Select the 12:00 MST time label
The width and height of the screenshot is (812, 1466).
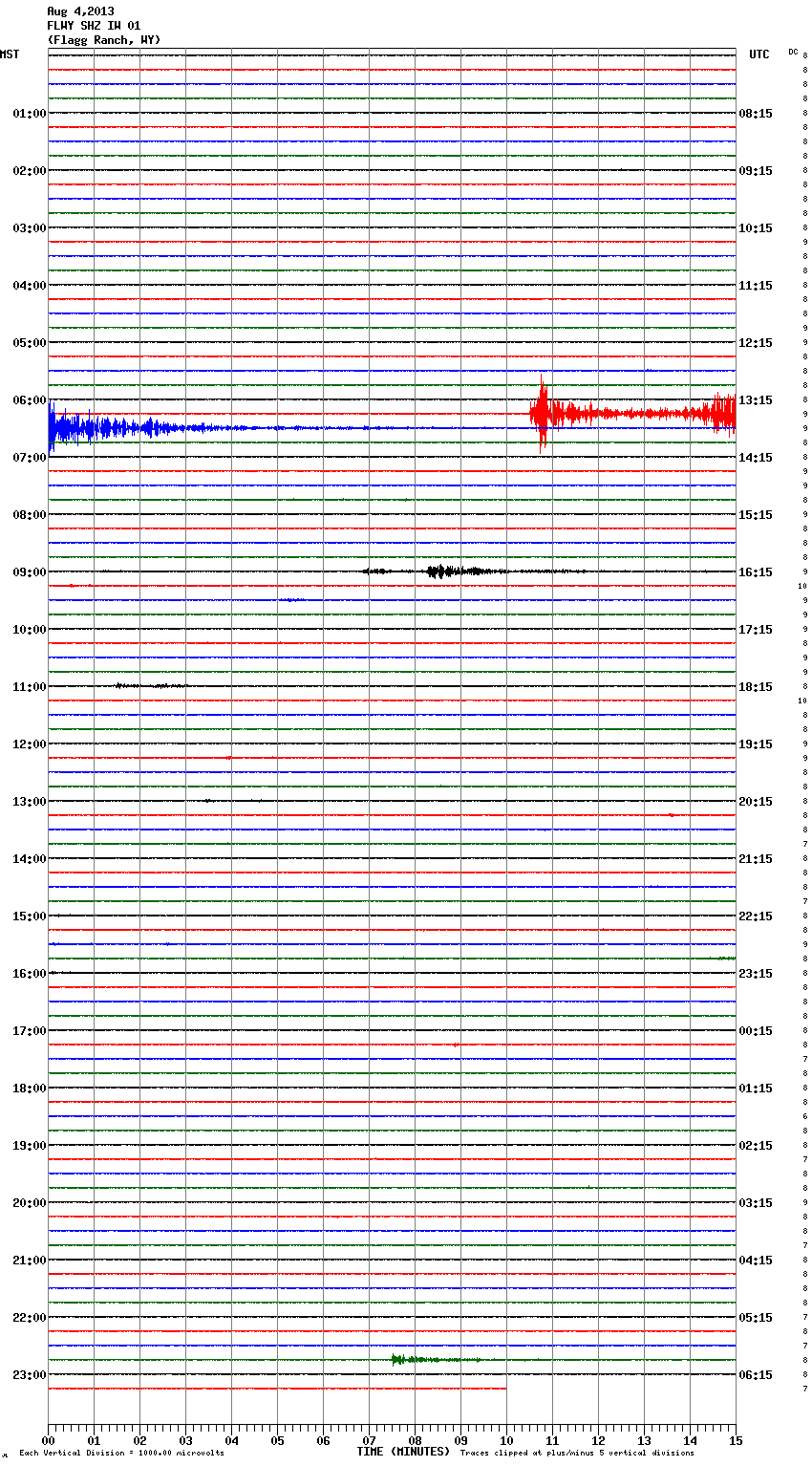coord(29,744)
